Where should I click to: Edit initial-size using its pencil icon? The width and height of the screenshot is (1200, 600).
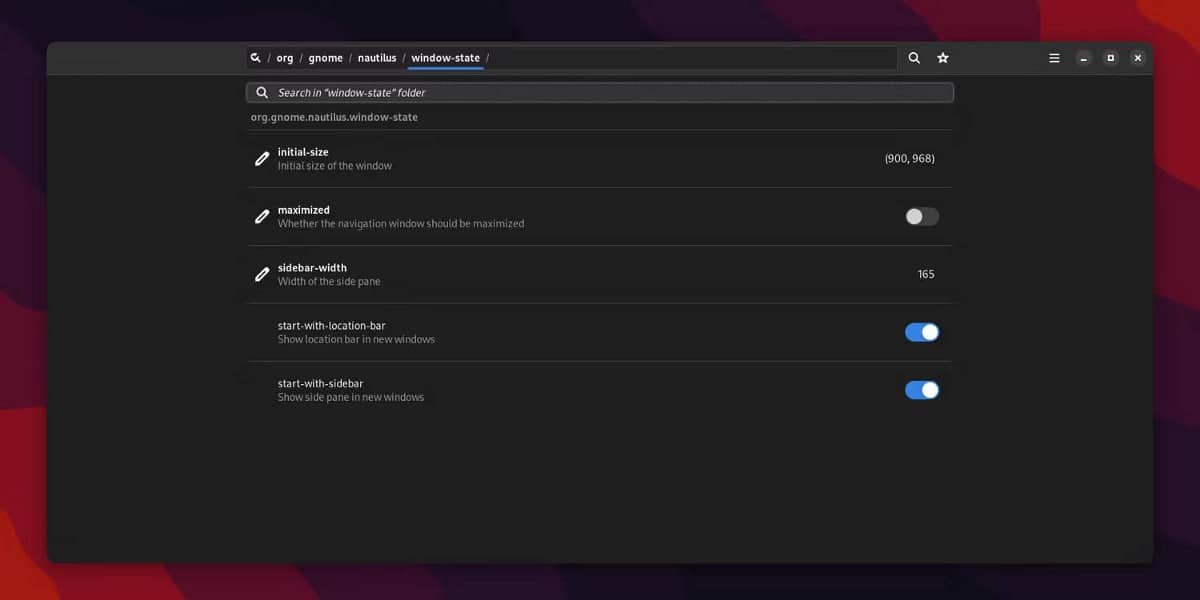[262, 159]
